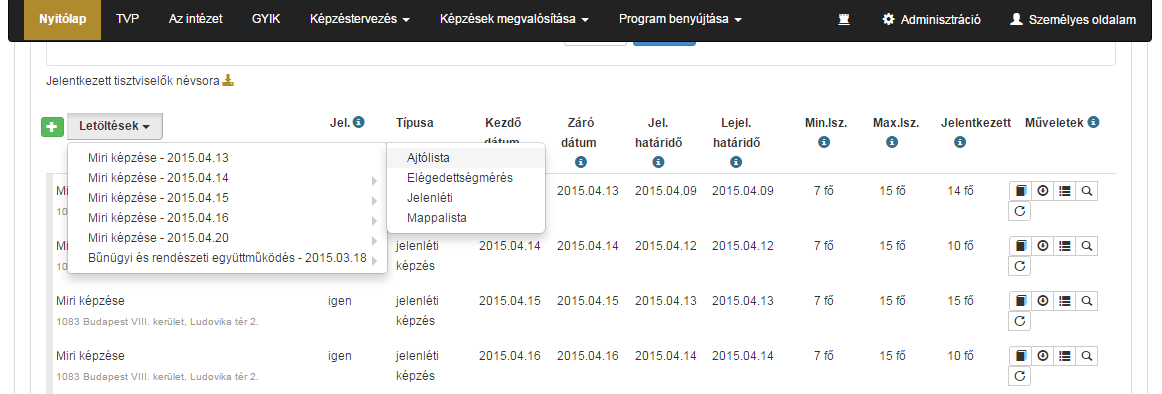Click download icon in row closing 2015.04.14
Viewport: 1162px width, 394px height.
[x=1042, y=246]
